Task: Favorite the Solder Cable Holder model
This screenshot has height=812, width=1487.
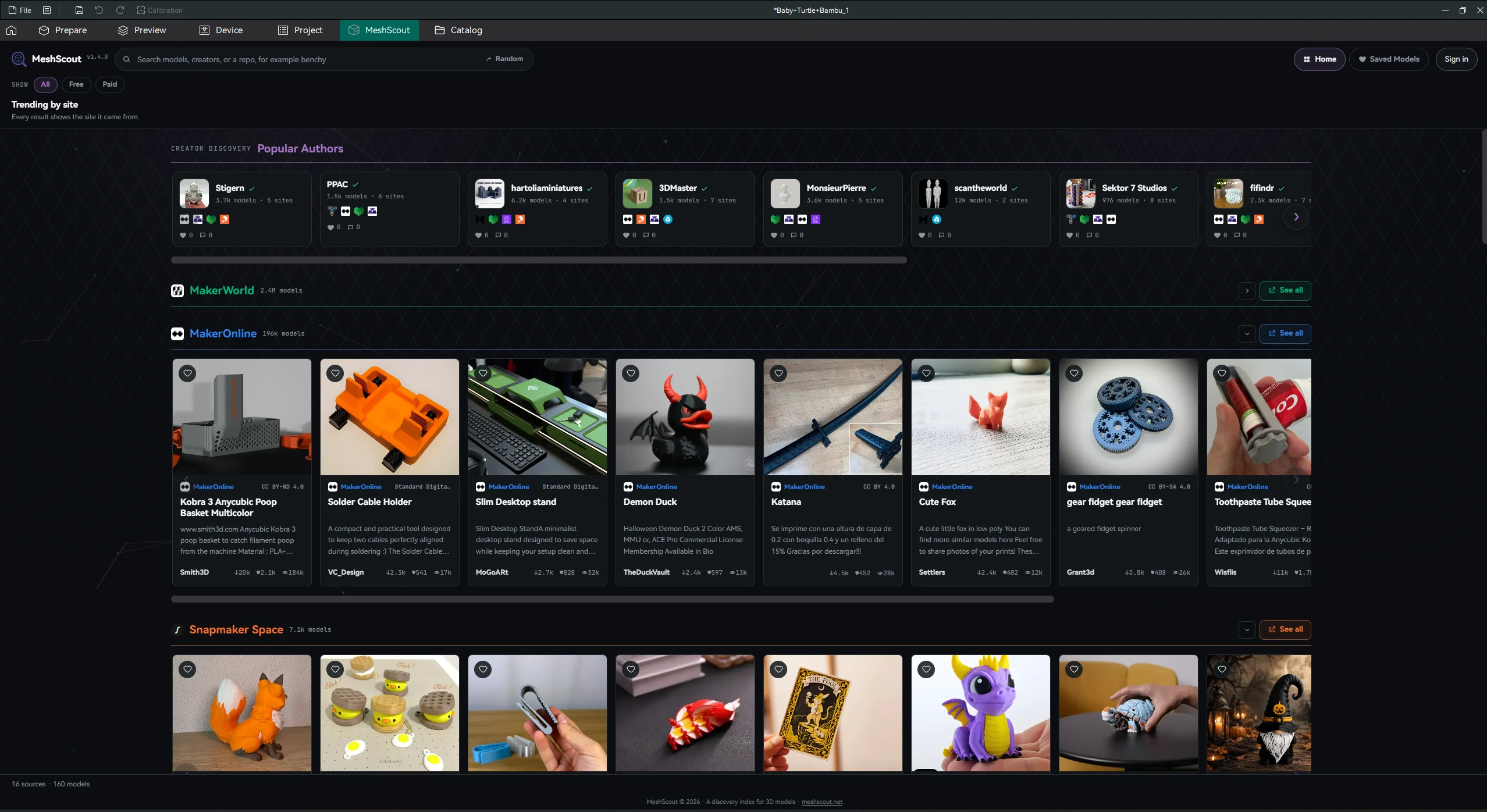Action: (x=335, y=373)
